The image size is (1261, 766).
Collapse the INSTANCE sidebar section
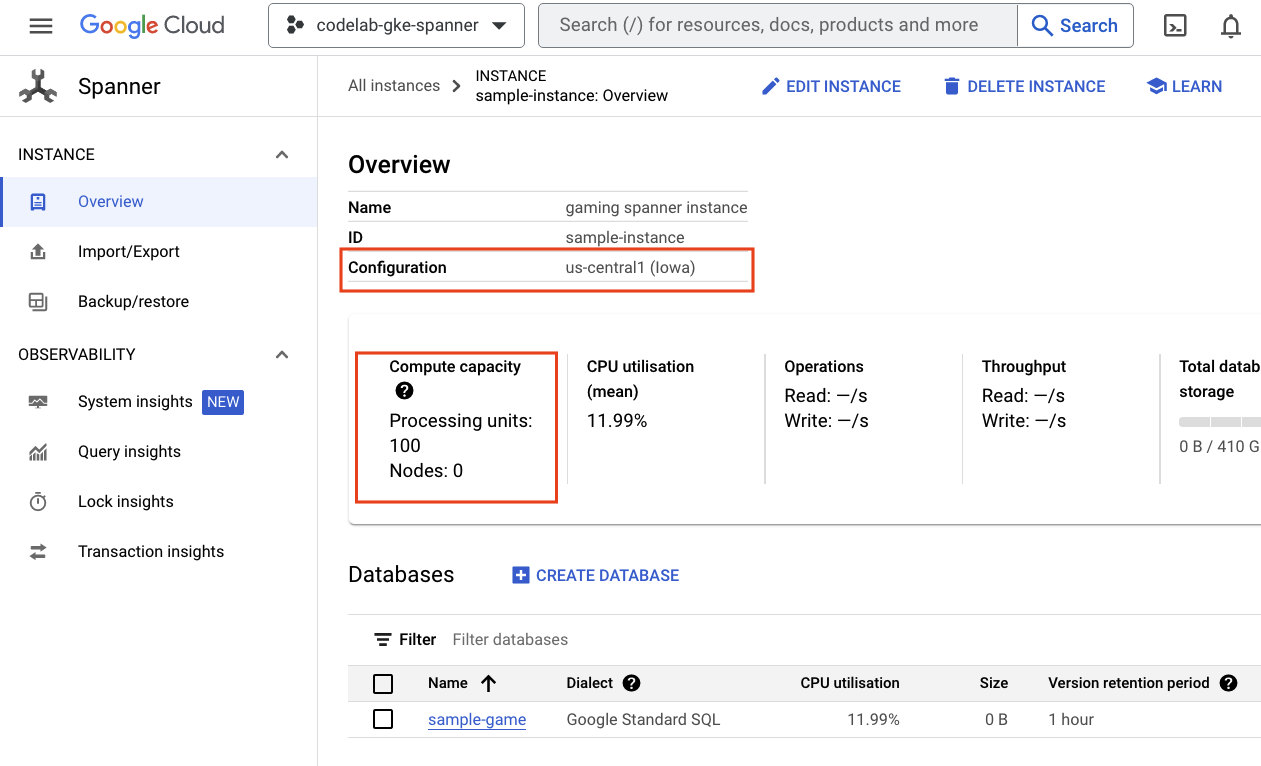point(282,155)
